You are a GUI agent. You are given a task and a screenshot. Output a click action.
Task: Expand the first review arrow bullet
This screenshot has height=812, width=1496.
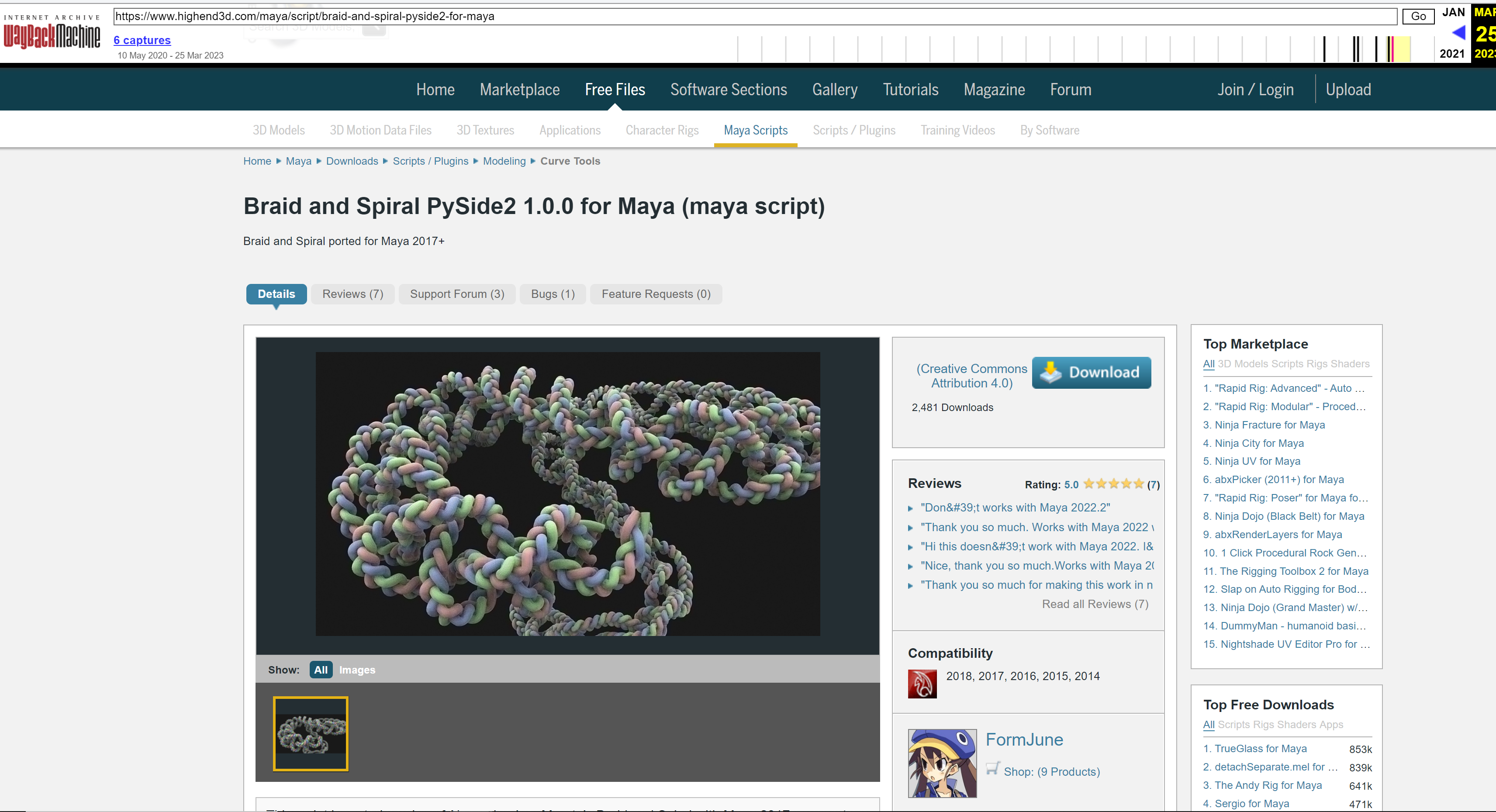click(x=911, y=508)
